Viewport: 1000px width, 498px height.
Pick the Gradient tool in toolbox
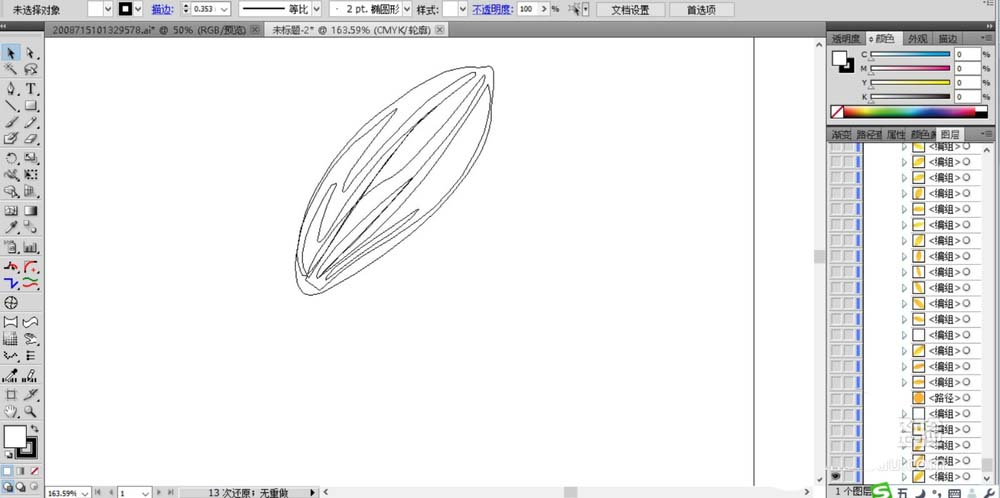click(x=30, y=210)
